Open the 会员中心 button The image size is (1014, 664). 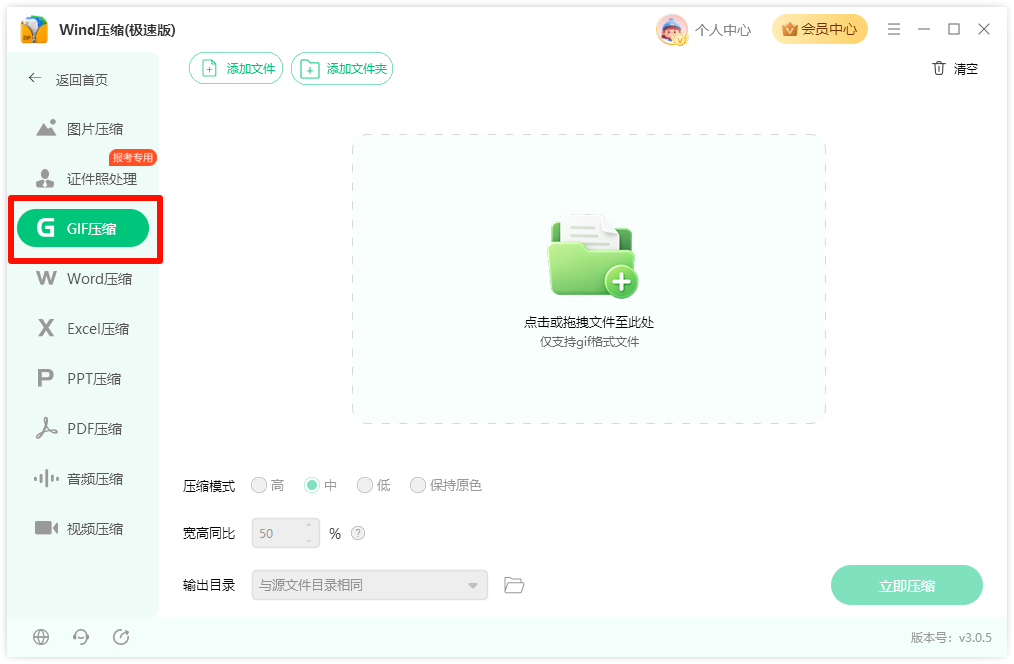coord(819,29)
